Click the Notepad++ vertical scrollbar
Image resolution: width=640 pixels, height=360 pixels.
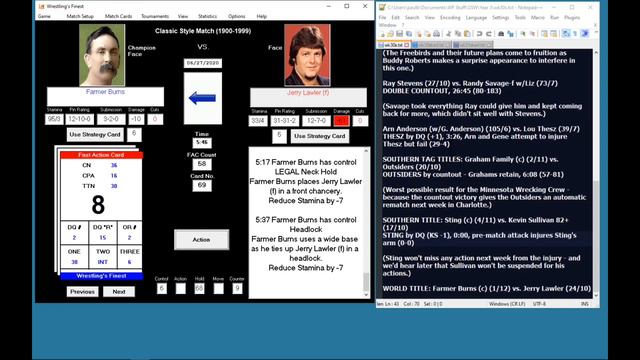pos(596,174)
